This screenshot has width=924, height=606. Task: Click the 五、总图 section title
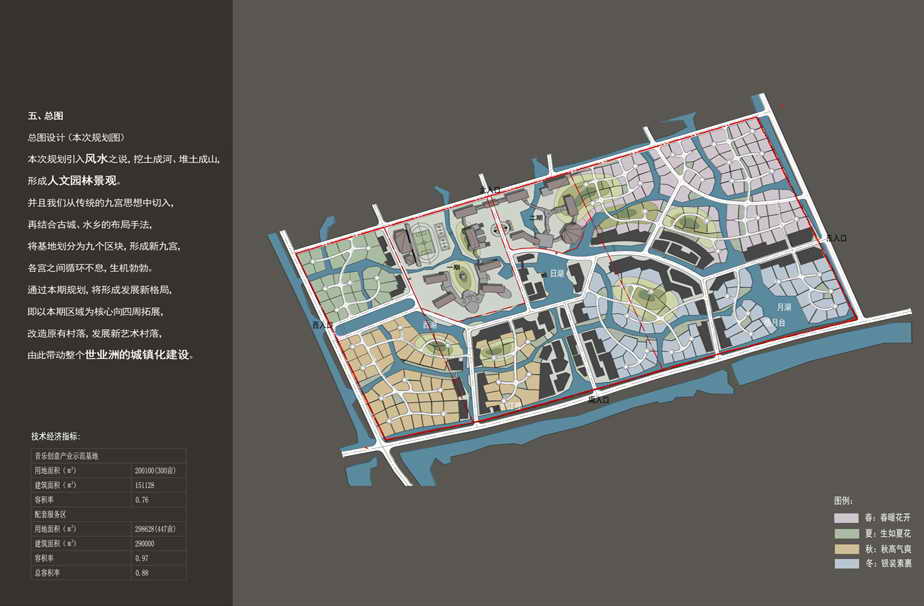click(45, 117)
